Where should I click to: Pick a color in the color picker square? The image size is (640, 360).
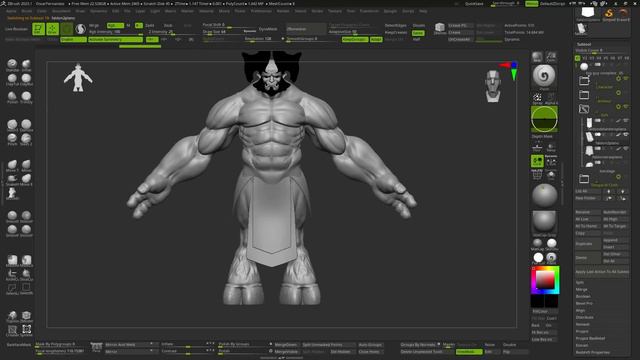pyautogui.click(x=545, y=280)
